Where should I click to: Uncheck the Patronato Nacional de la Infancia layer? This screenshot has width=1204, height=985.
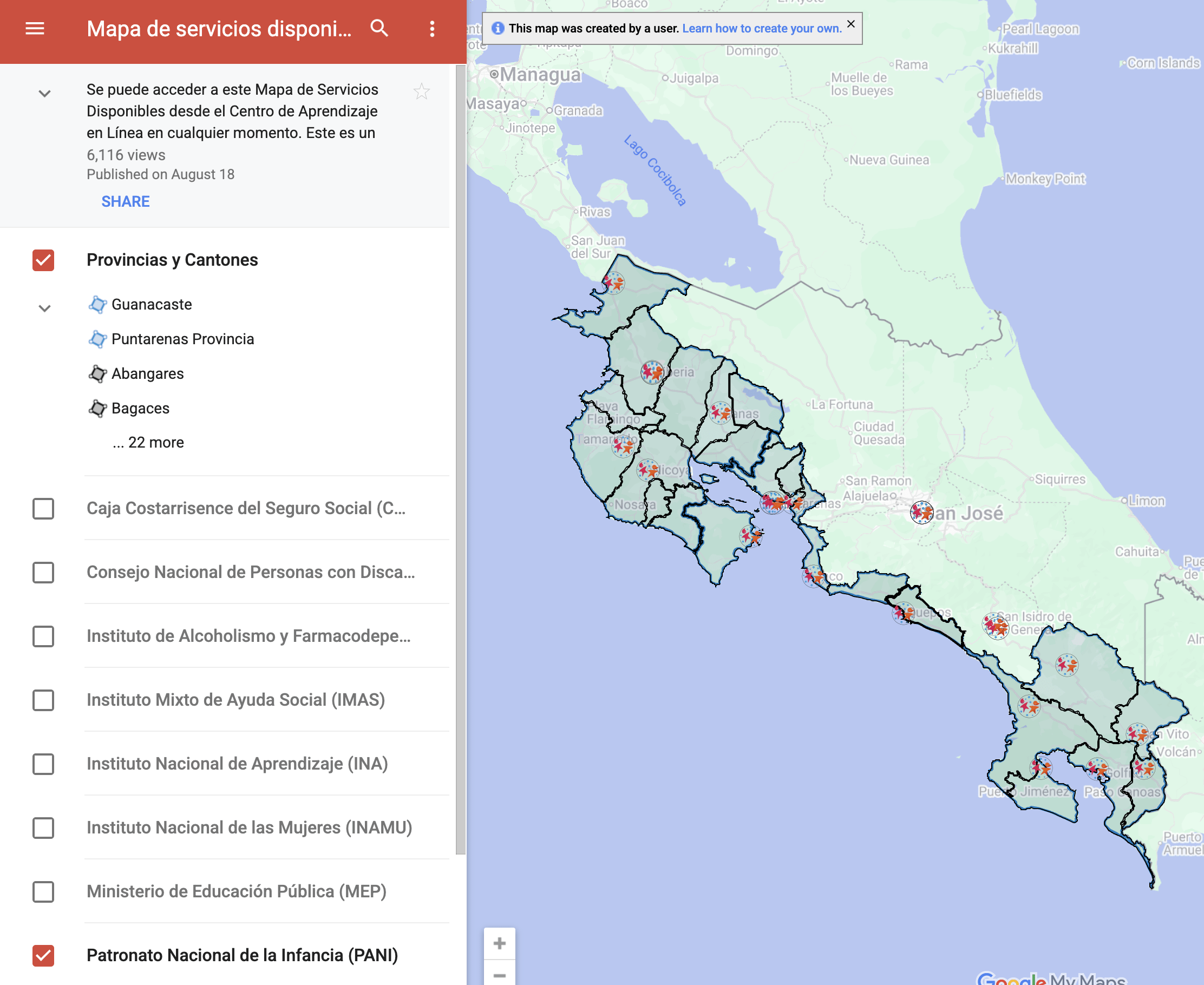(43, 955)
